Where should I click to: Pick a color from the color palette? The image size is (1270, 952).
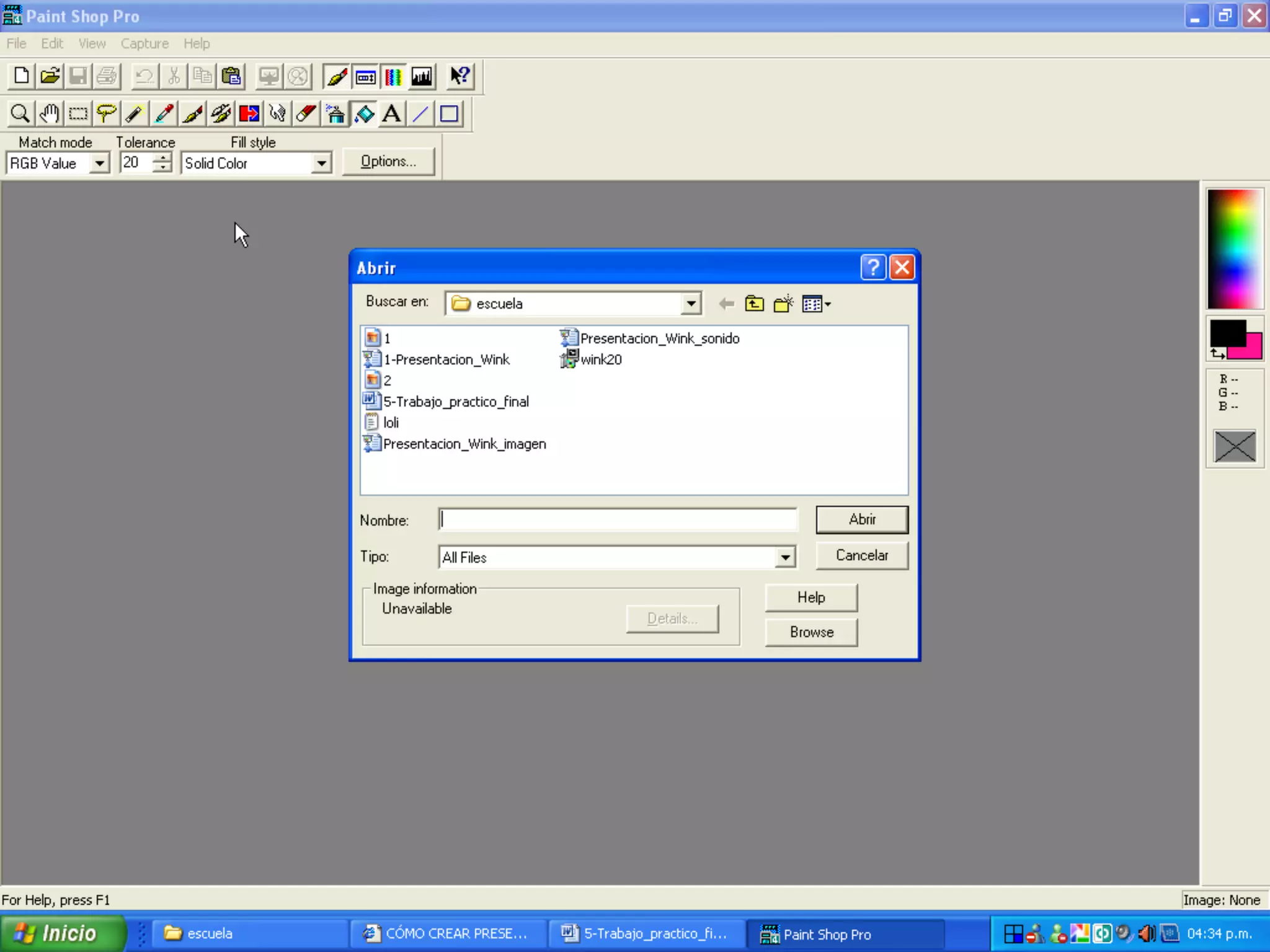coord(1234,248)
